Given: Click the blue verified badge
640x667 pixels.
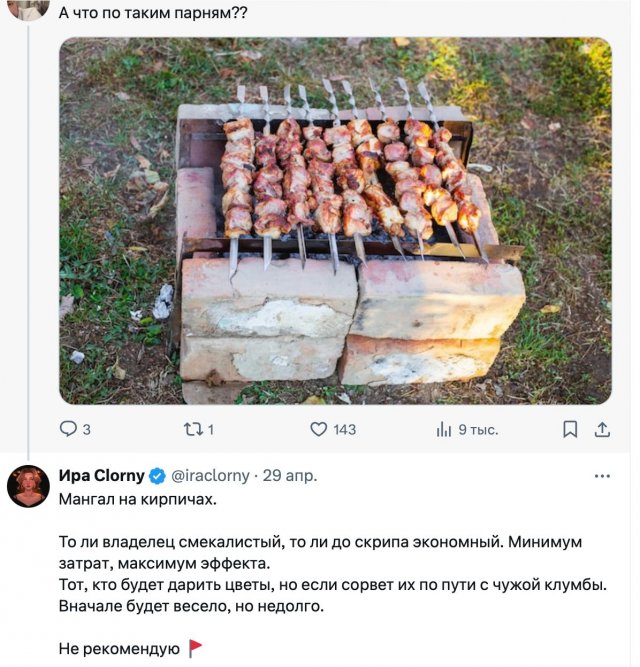Looking at the screenshot, I should pos(157,476).
